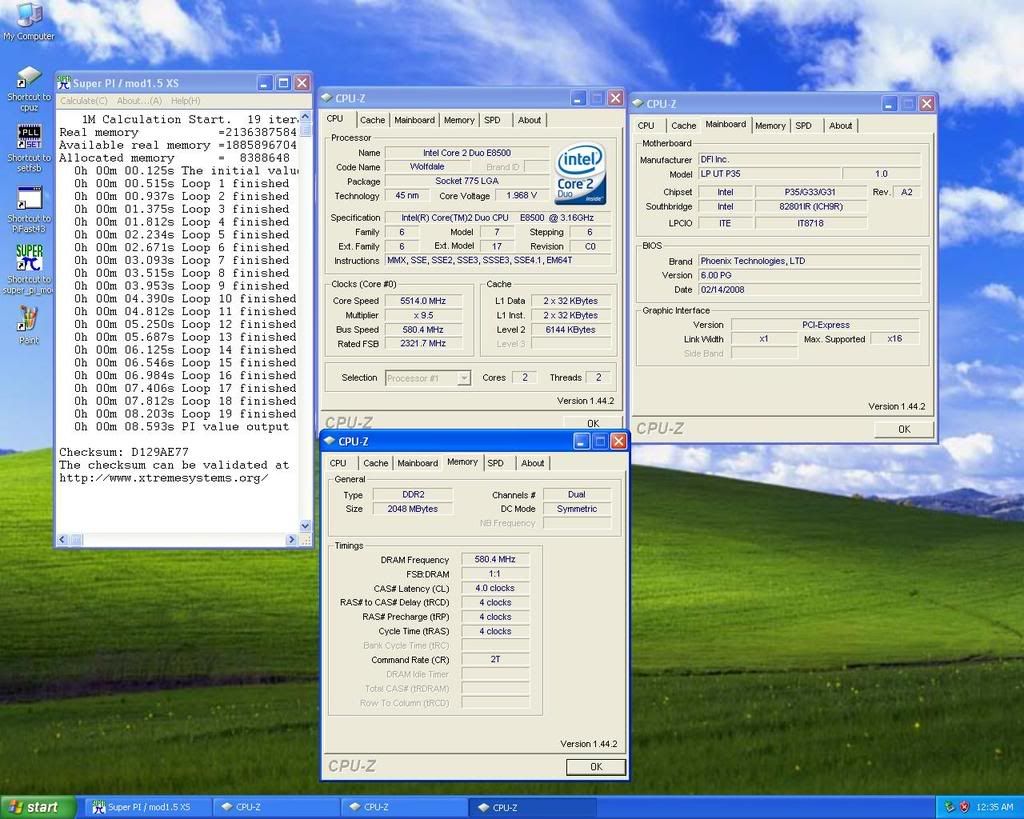Screen dimensions: 1024x819
Task: Click Super PI horizontal scrollbar right arrow
Action: 291,539
